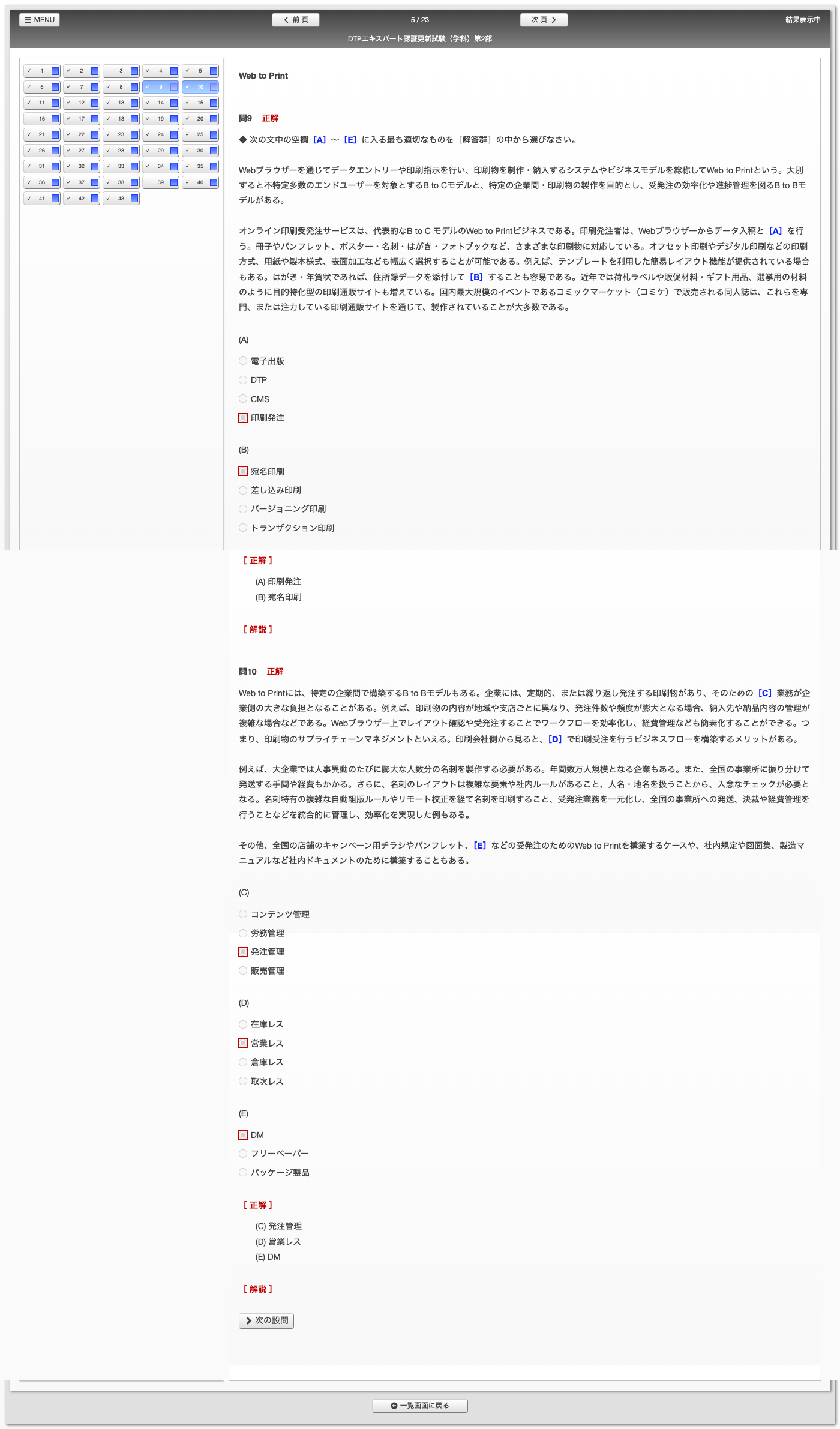Advance to next page with 次頁 arrow

(543, 20)
